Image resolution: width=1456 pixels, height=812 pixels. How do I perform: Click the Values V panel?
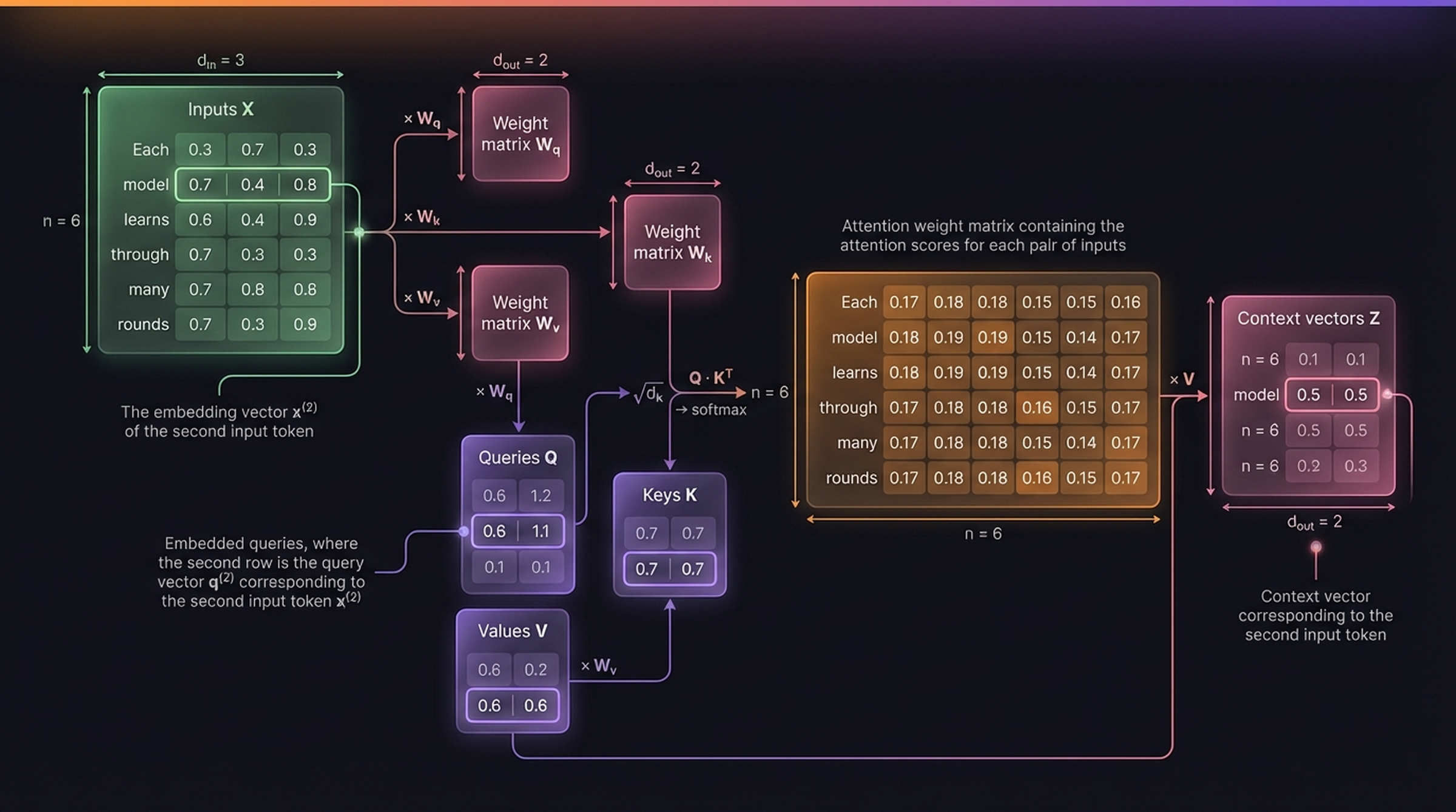tap(513, 631)
